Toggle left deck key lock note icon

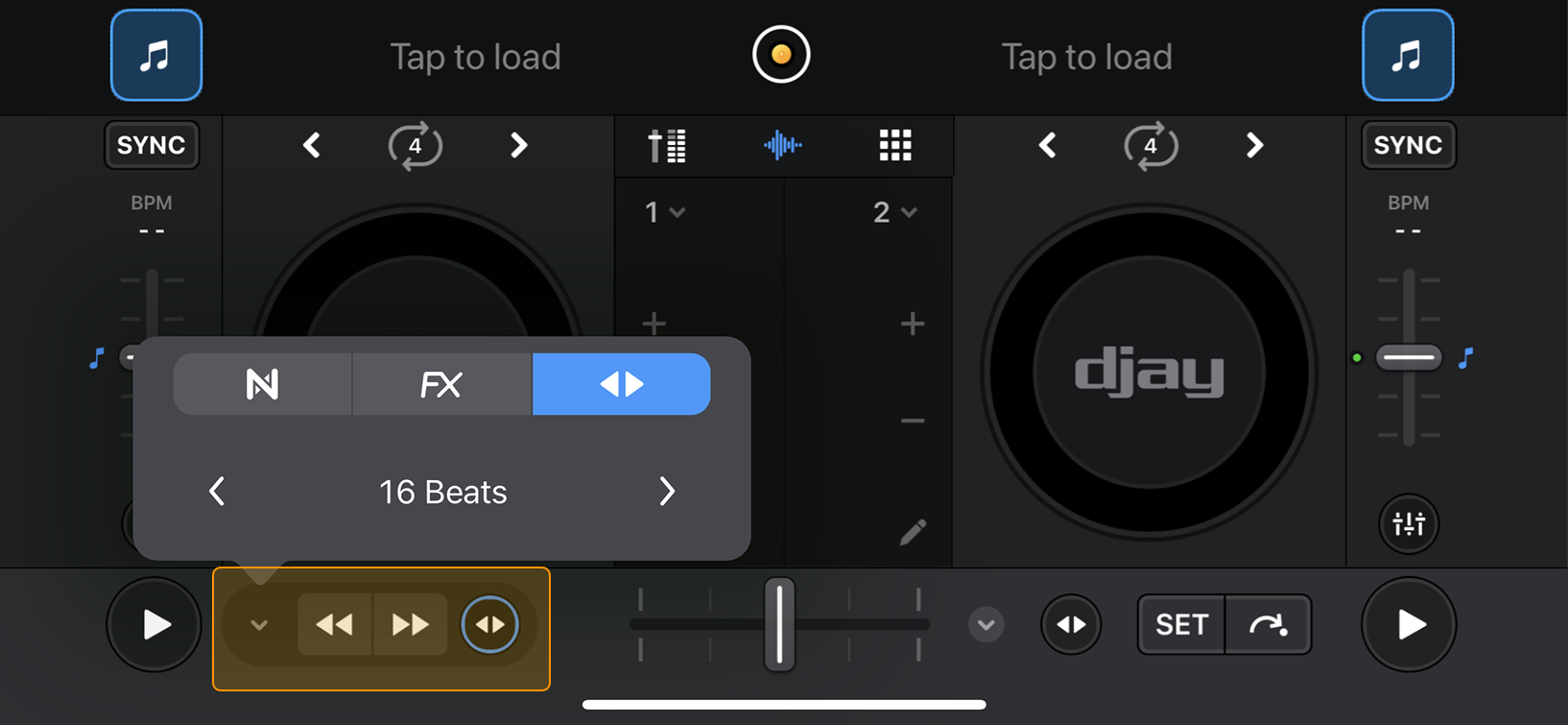96,359
